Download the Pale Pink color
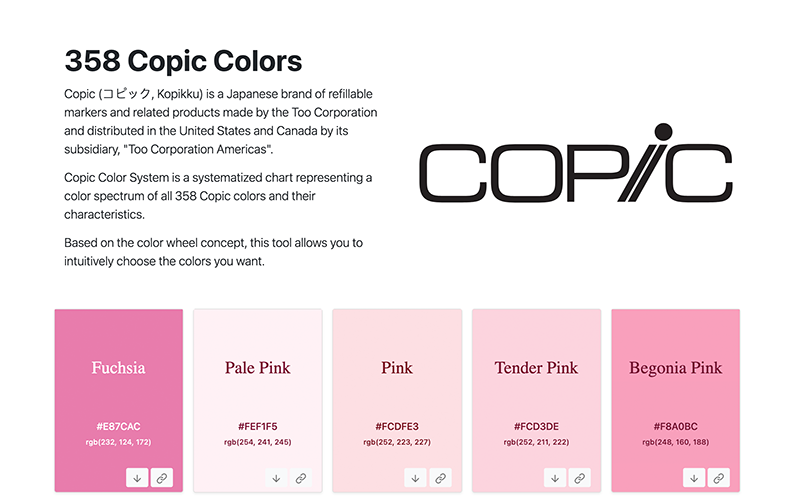This screenshot has width=800, height=500. coord(277,478)
